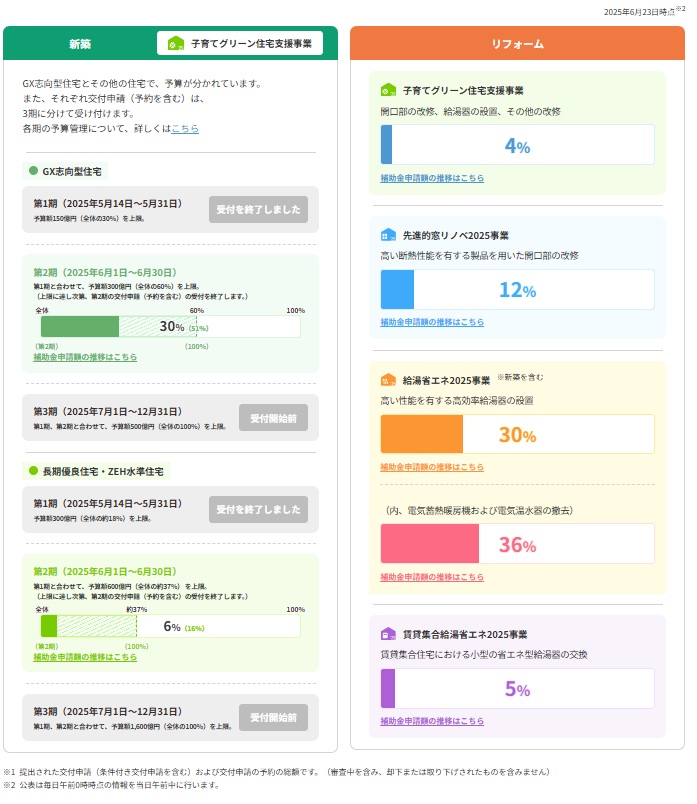Click green house icon in 新築 header badge

click(x=176, y=44)
